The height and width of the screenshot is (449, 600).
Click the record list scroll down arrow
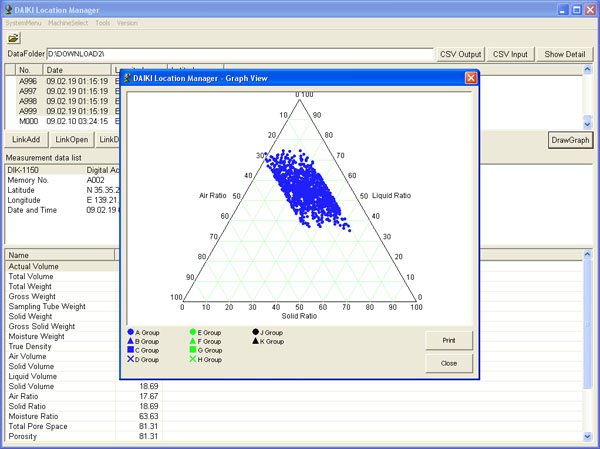(587, 124)
